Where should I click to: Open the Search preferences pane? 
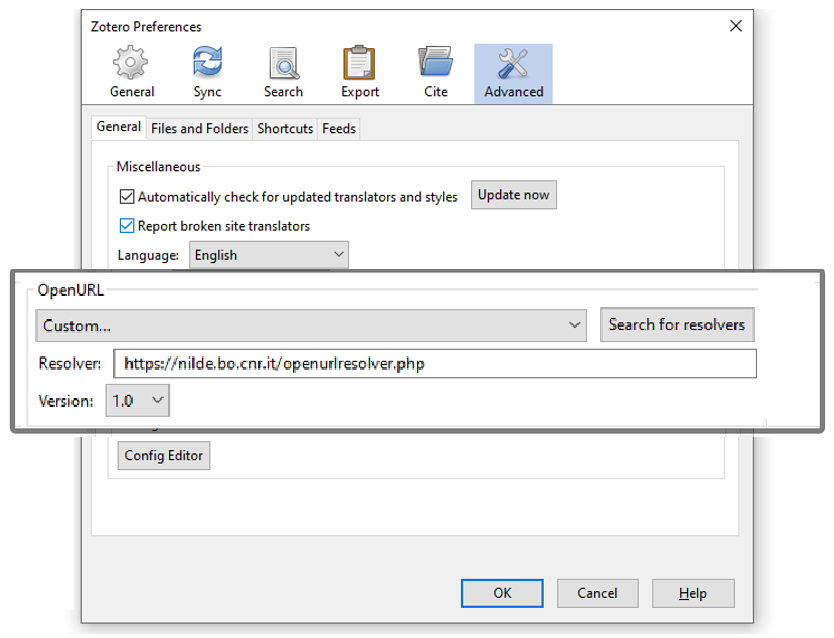click(x=283, y=73)
